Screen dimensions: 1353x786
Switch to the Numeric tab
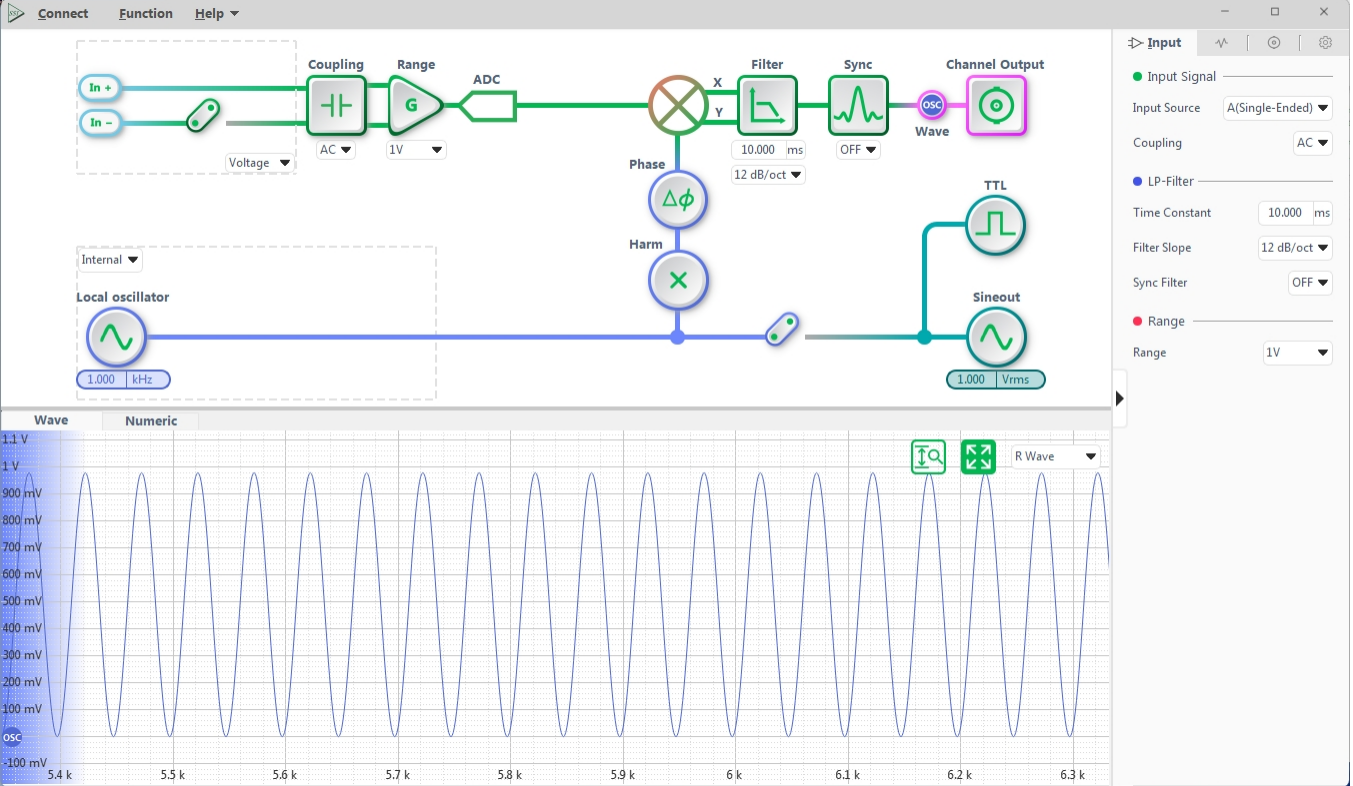[x=151, y=421]
